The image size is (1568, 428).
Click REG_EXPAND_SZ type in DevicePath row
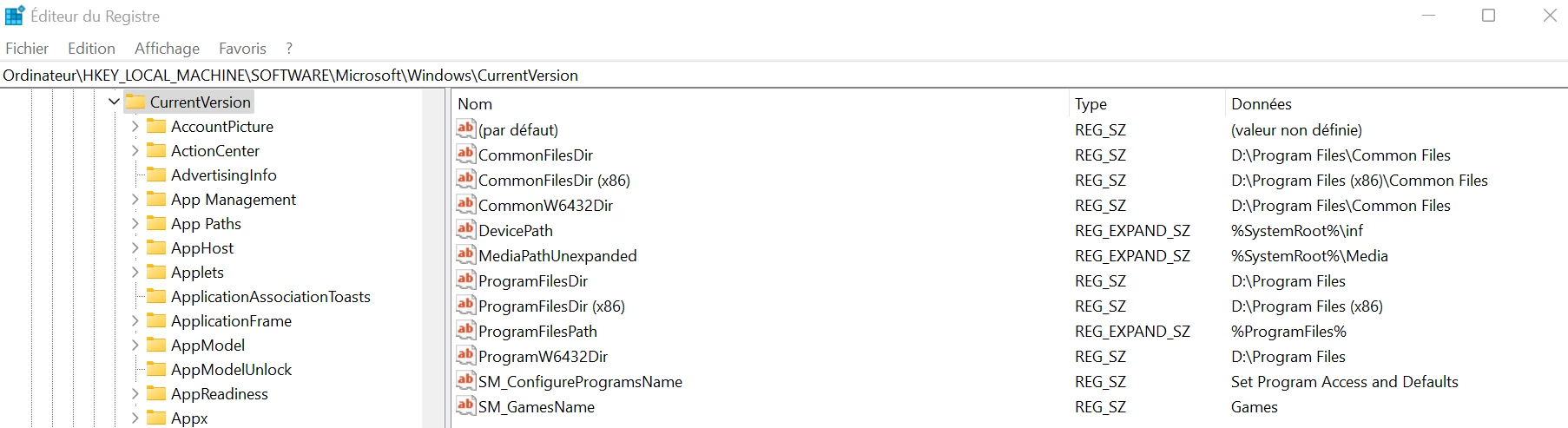(1132, 230)
